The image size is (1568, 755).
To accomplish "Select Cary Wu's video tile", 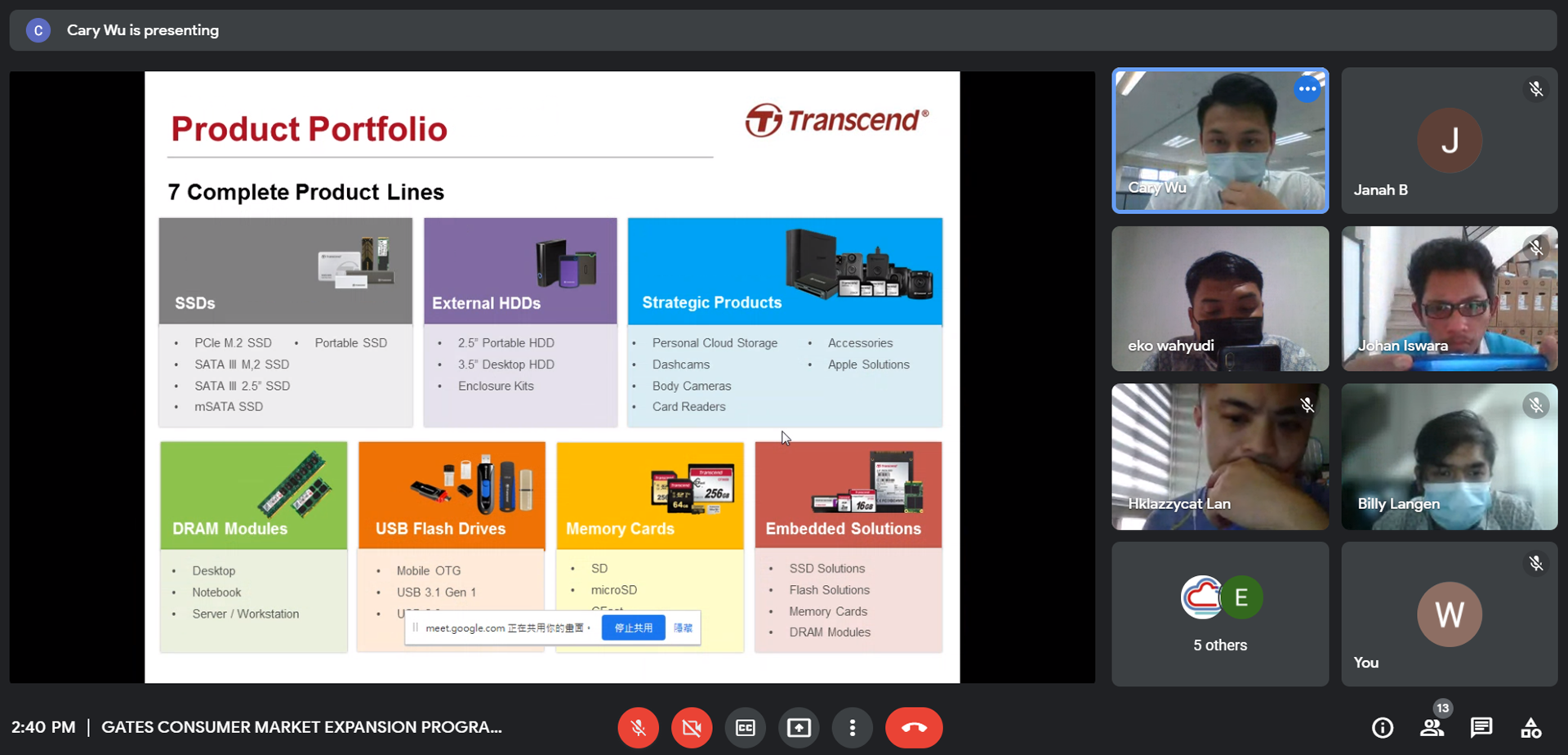I will 1220,141.
